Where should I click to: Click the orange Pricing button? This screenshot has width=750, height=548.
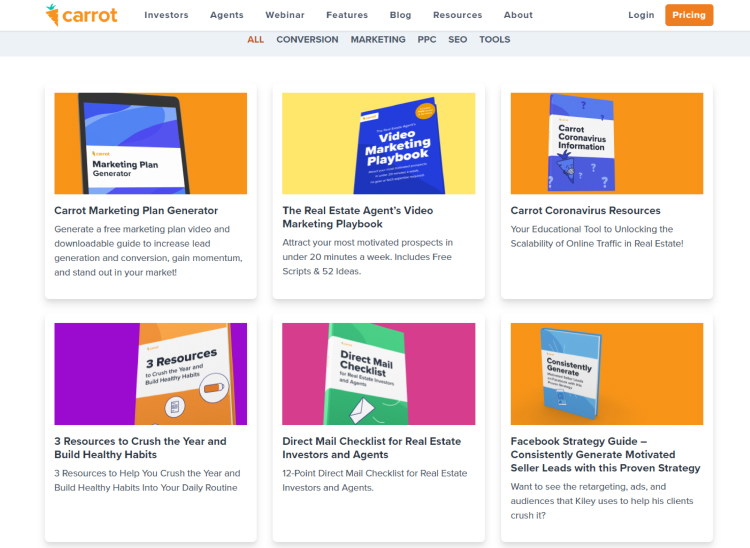pos(689,15)
